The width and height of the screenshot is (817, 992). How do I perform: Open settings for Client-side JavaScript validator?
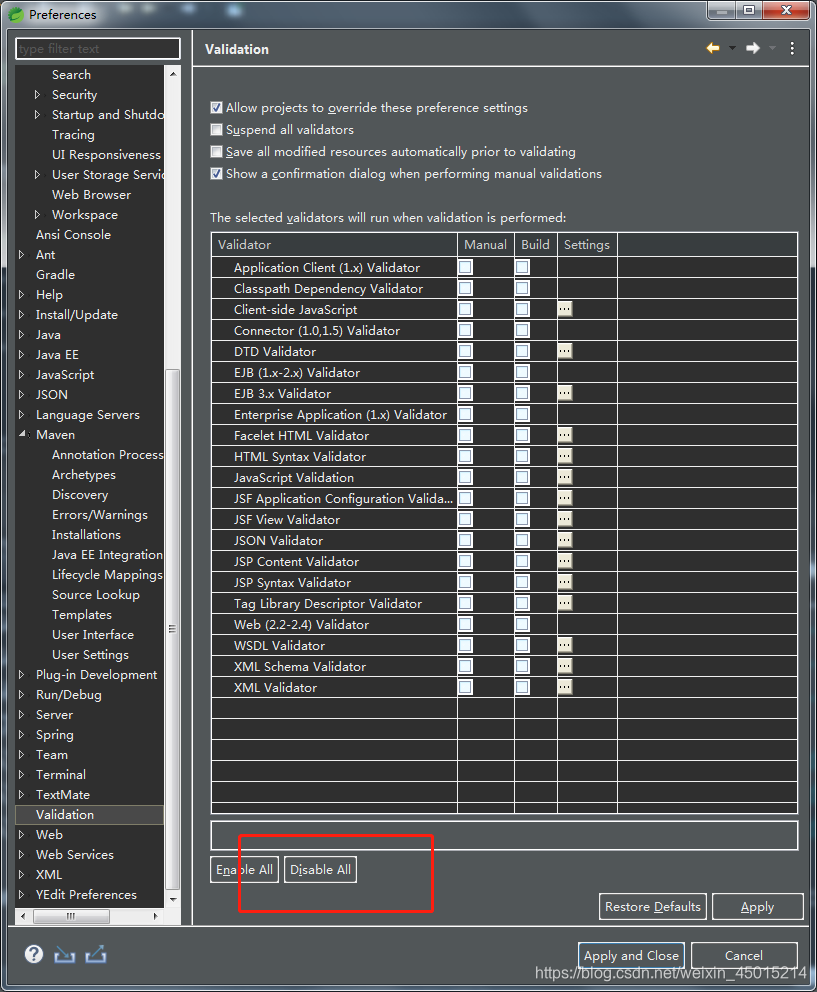tap(565, 309)
